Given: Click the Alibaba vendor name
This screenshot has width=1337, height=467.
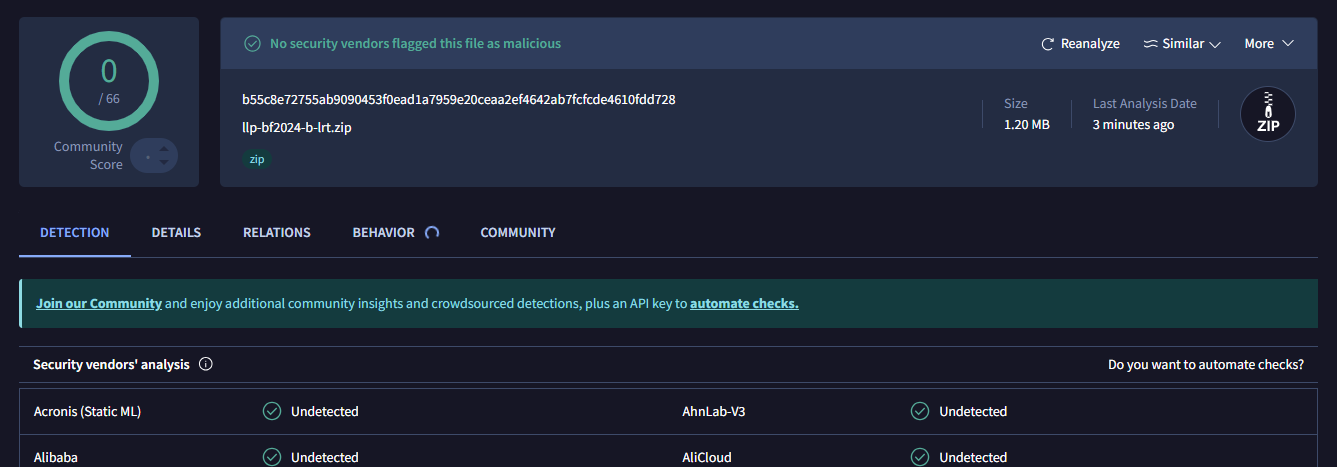Looking at the screenshot, I should coord(56,458).
